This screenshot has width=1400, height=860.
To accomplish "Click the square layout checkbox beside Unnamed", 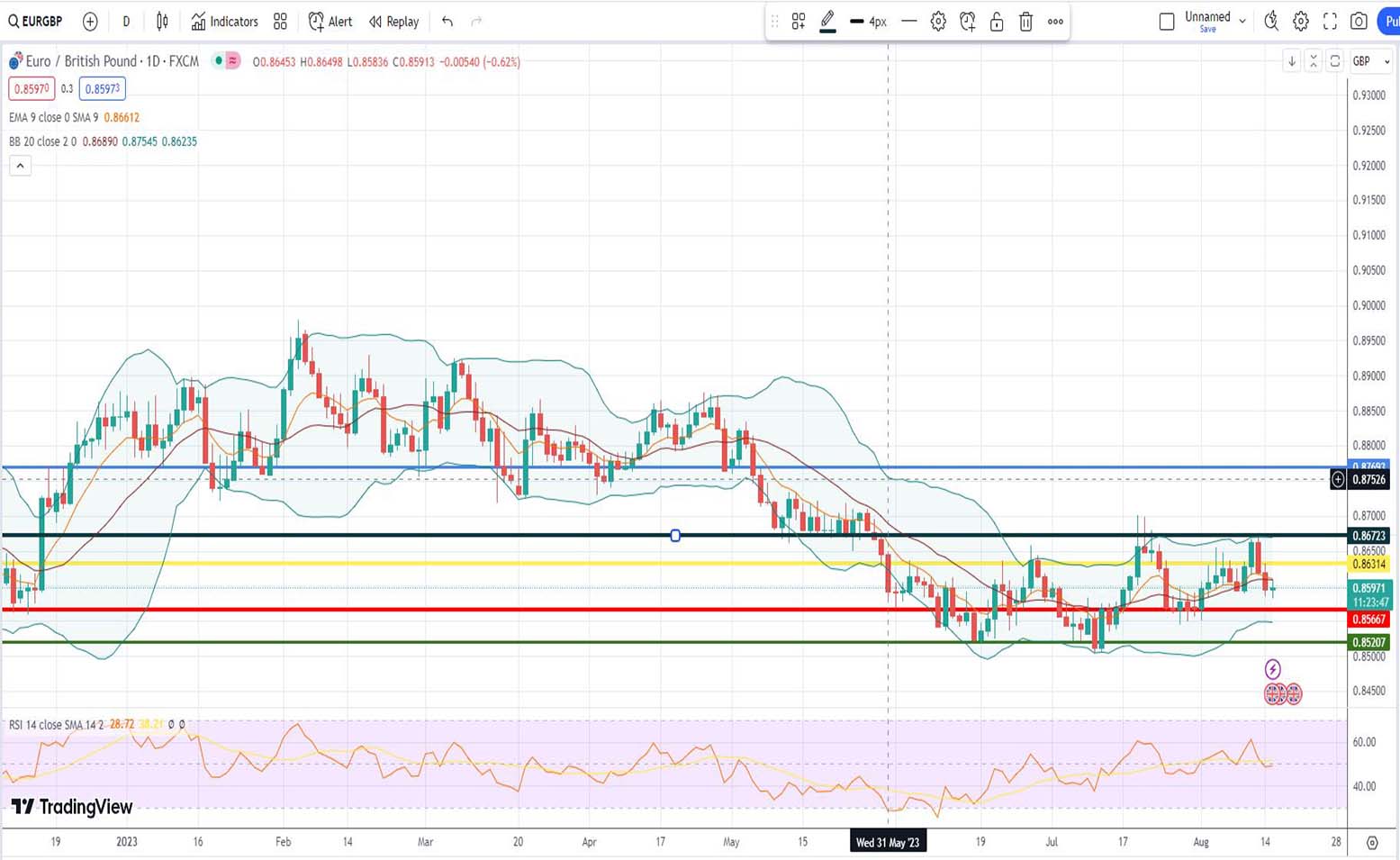I will pos(1167,22).
